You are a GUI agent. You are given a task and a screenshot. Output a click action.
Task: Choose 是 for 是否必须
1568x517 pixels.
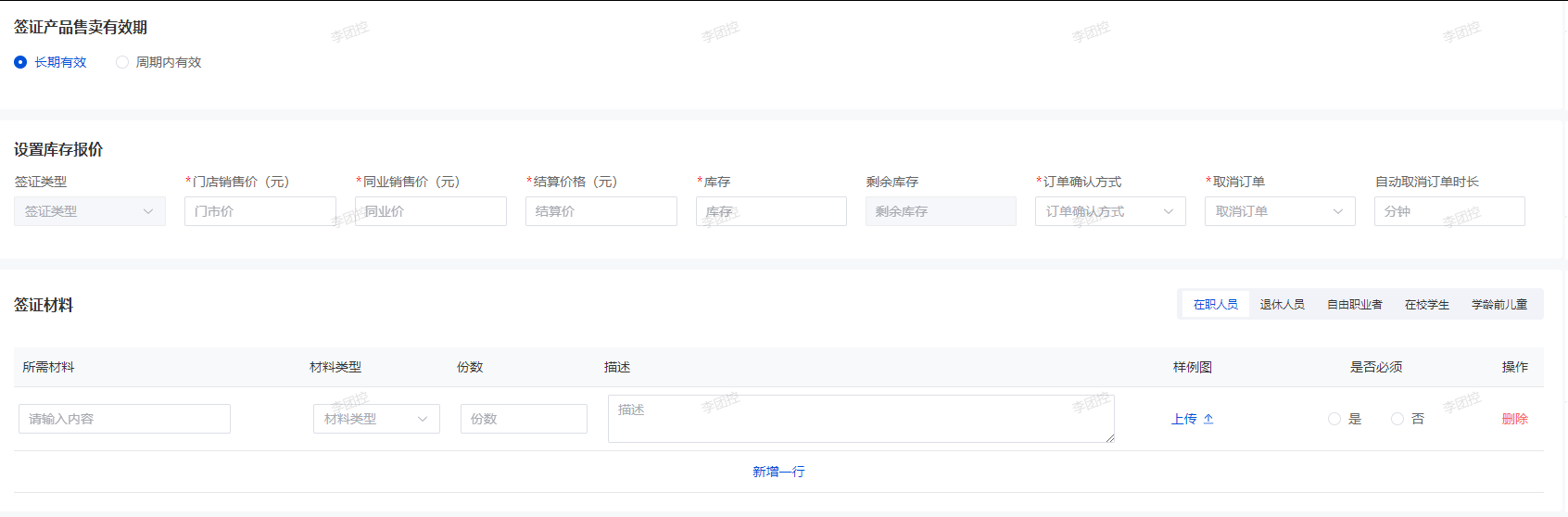(1334, 419)
